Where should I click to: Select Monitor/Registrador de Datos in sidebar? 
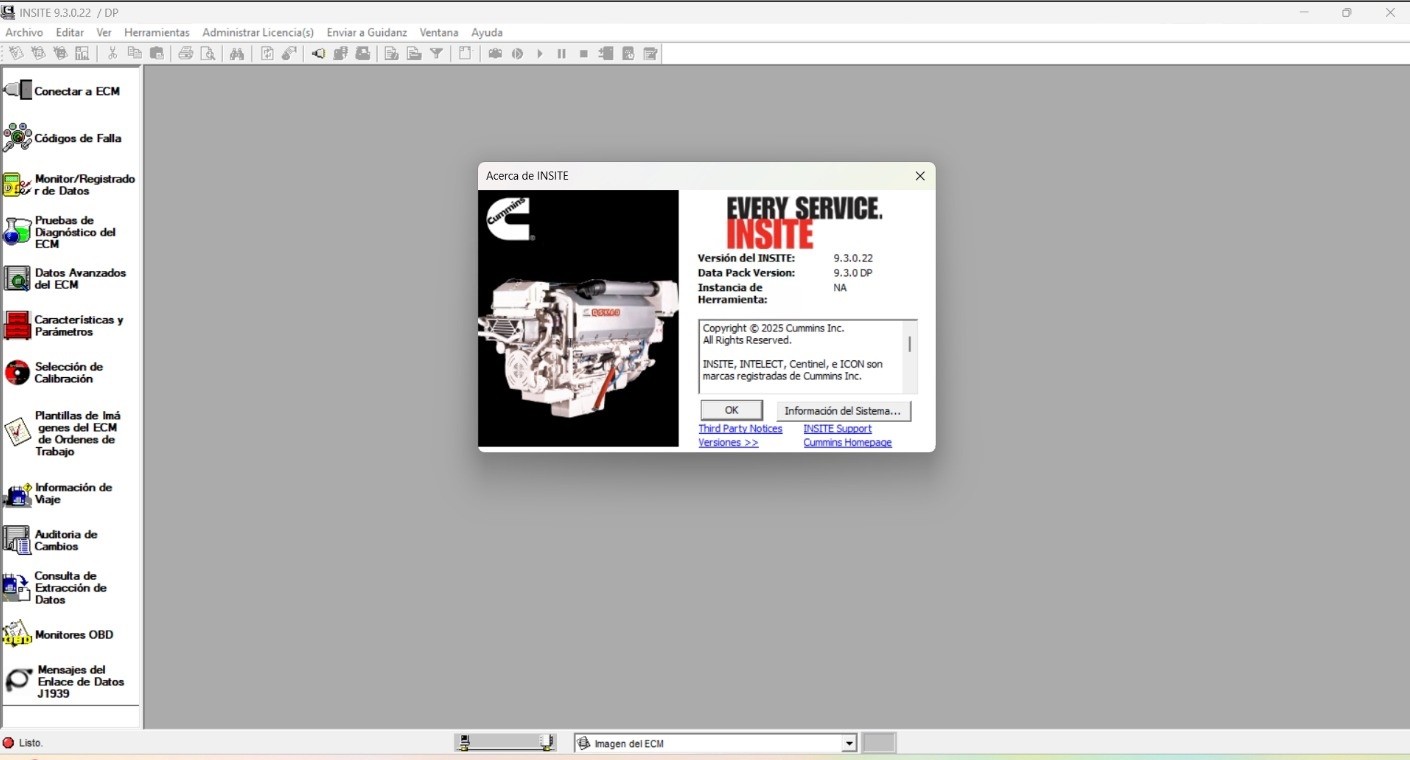pos(69,185)
